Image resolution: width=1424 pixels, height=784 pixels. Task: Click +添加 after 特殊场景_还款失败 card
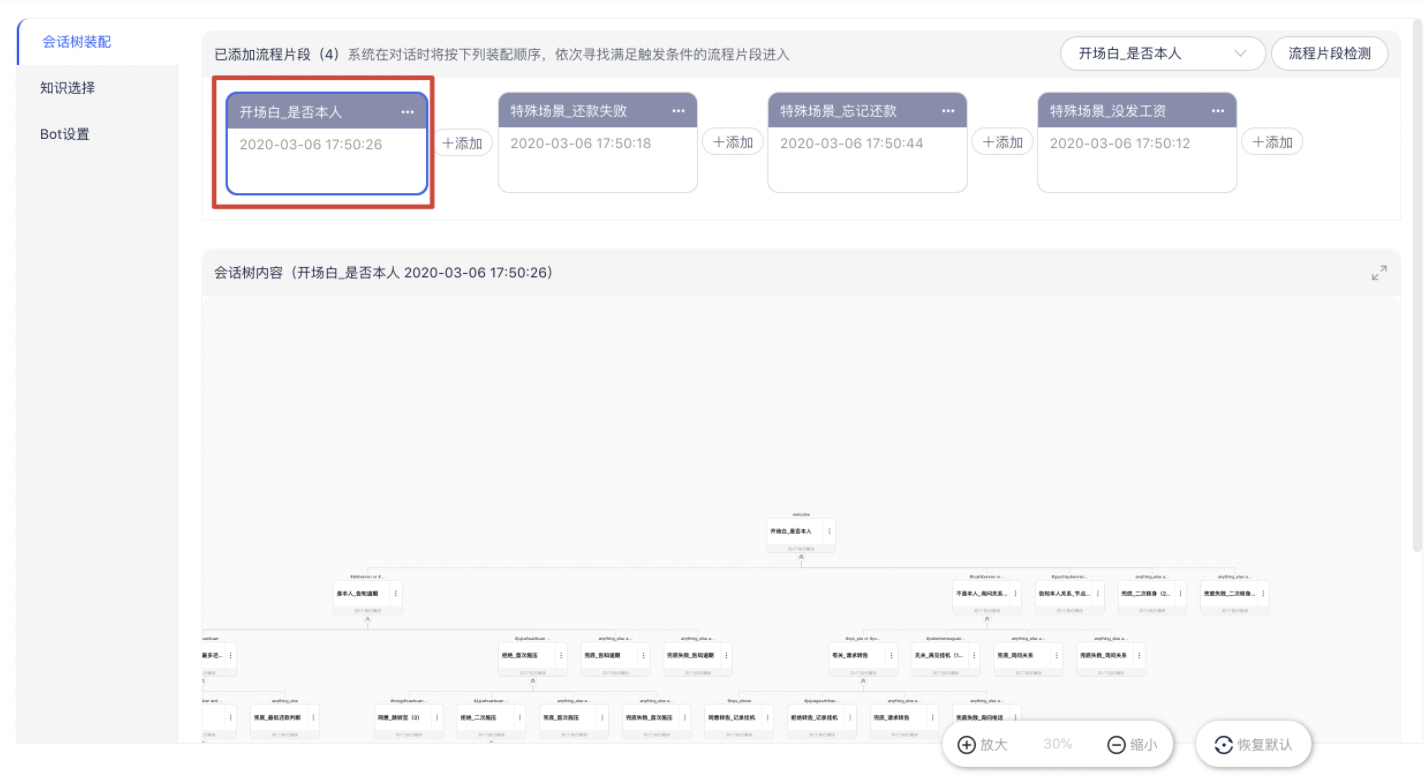tap(732, 142)
